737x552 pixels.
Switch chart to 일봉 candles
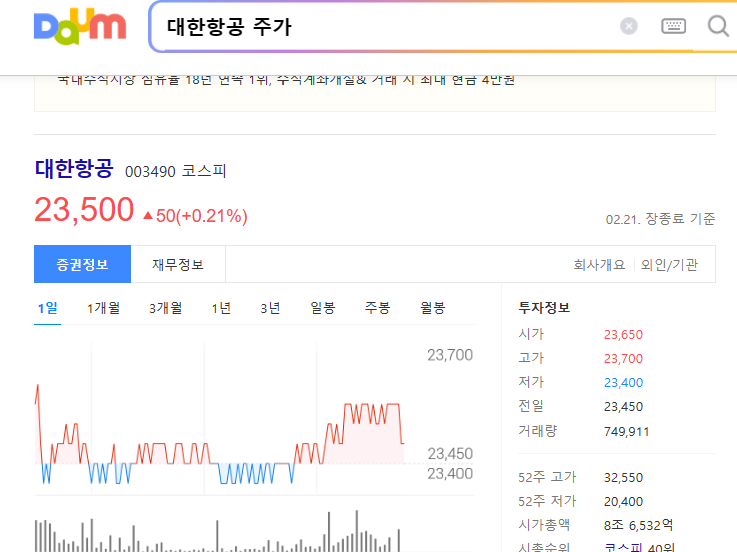323,308
